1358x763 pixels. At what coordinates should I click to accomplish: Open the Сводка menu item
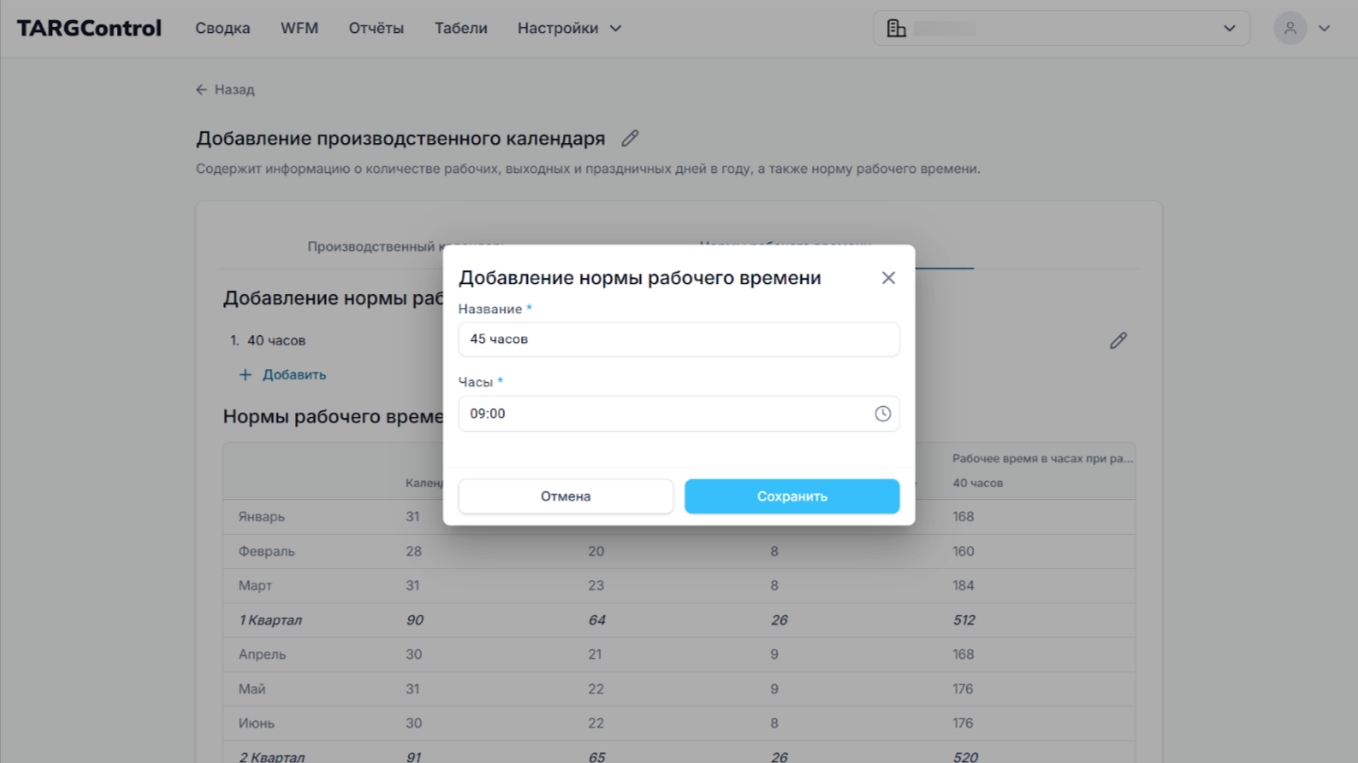coord(222,28)
